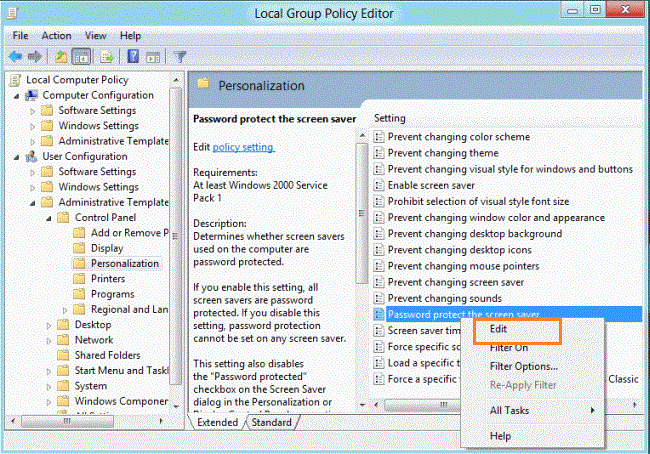Image resolution: width=650 pixels, height=454 pixels.
Task: Expand the System tree node
Action: 49,387
